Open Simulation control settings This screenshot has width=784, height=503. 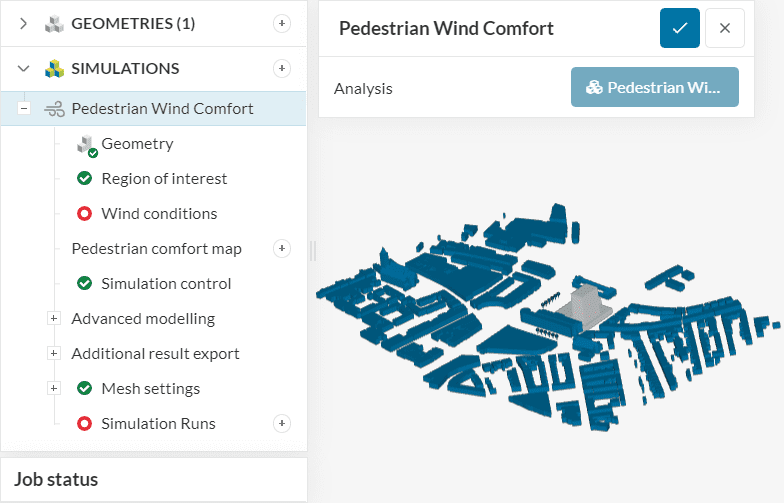click(166, 284)
